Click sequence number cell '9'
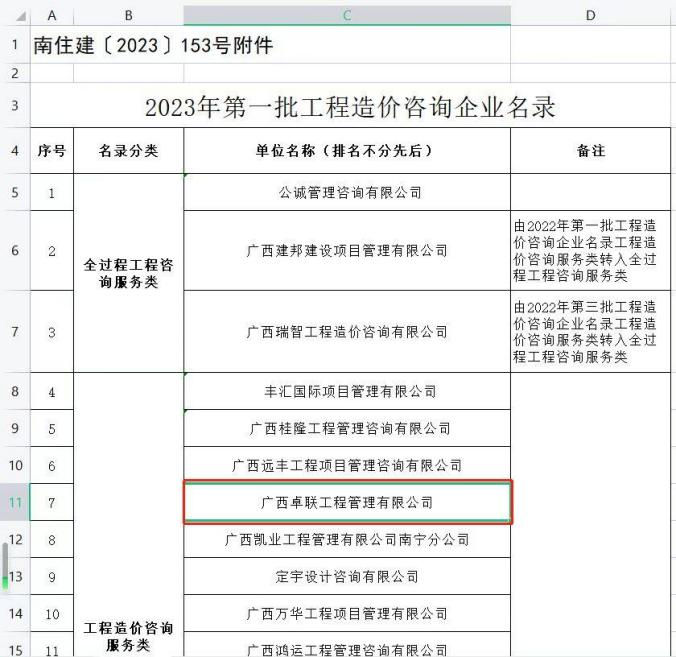Viewport: 676px width, 657px height. coord(52,576)
